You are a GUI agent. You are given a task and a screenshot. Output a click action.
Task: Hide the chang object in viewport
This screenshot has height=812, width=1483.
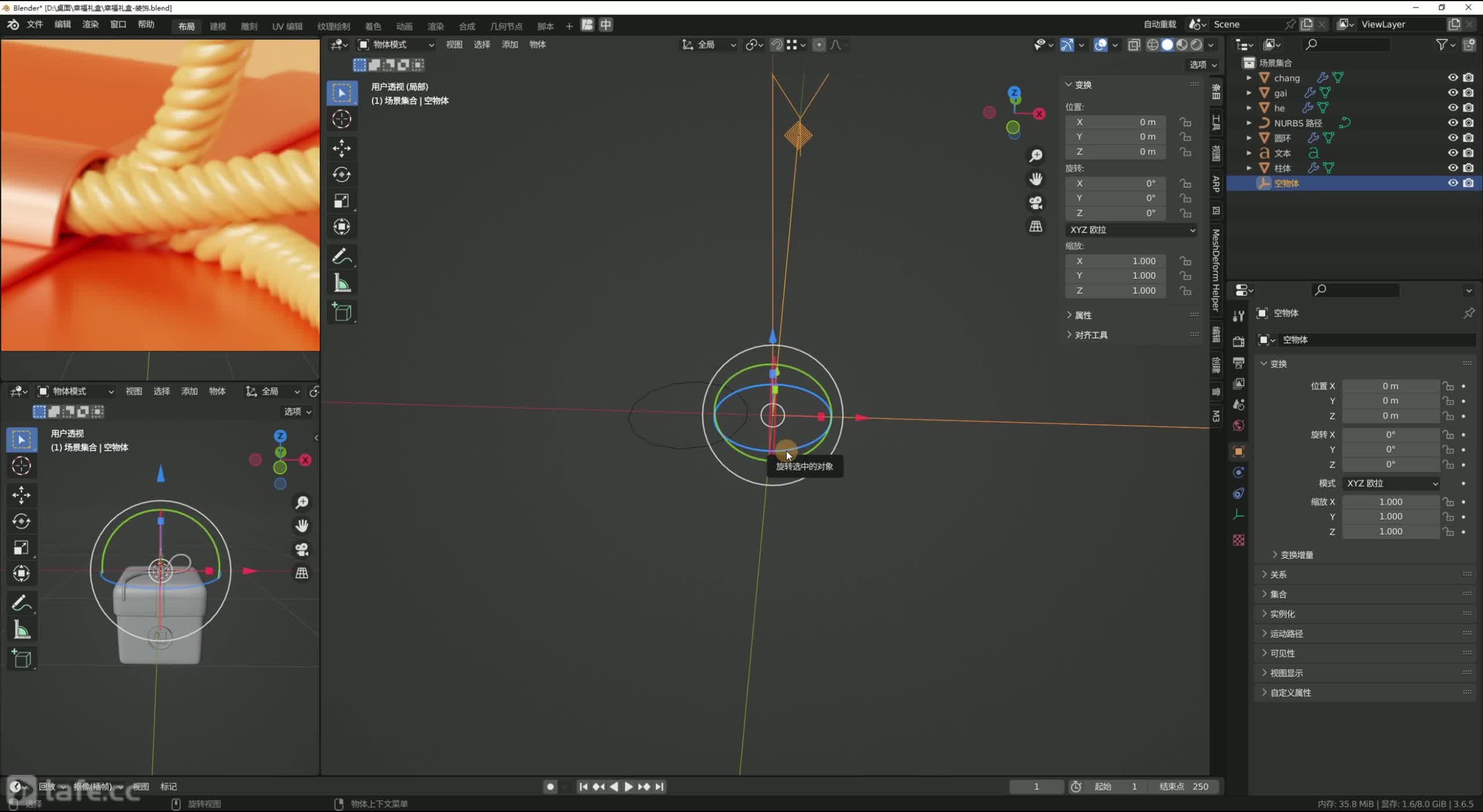click(1453, 78)
